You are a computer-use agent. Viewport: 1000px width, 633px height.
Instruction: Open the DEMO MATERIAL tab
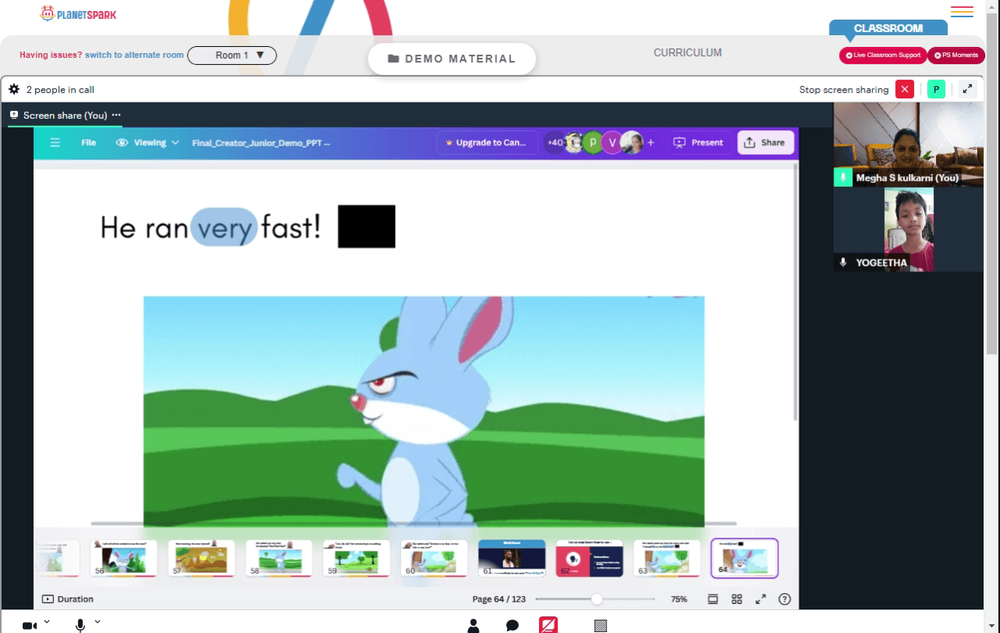point(452,59)
